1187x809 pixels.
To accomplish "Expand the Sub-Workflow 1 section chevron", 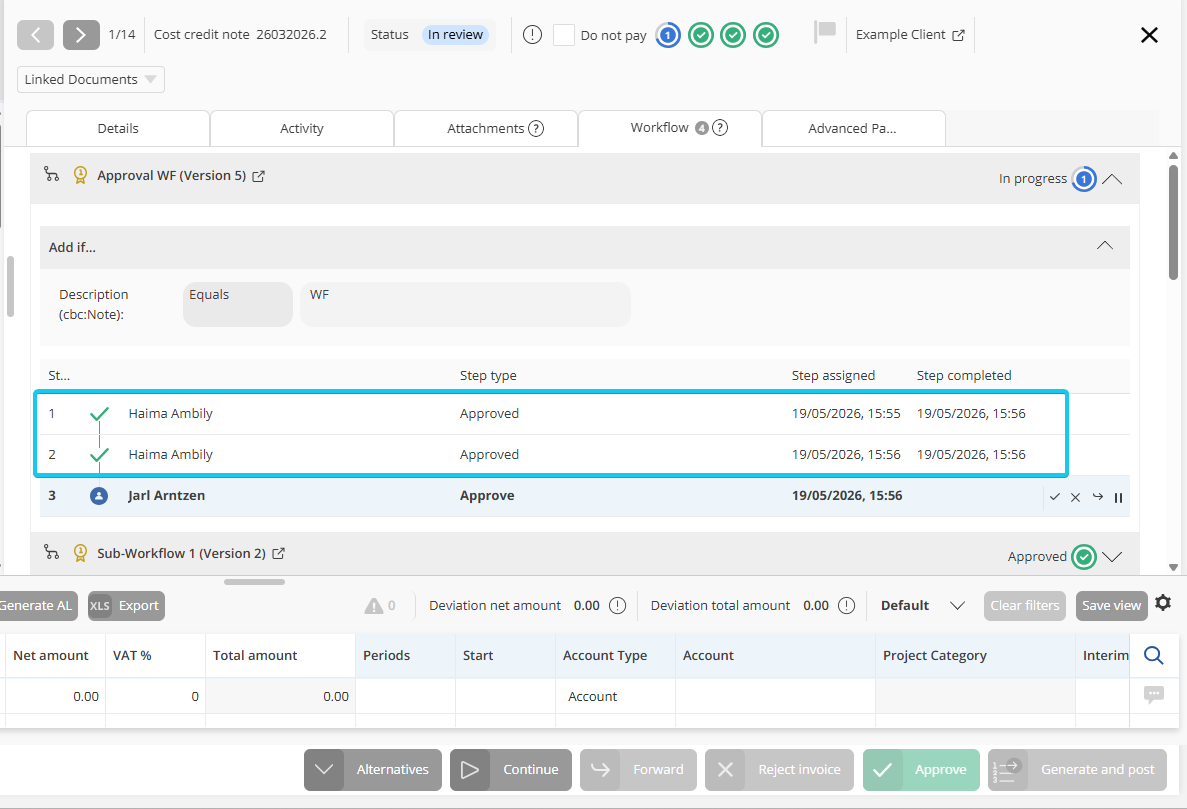I will click(1112, 556).
